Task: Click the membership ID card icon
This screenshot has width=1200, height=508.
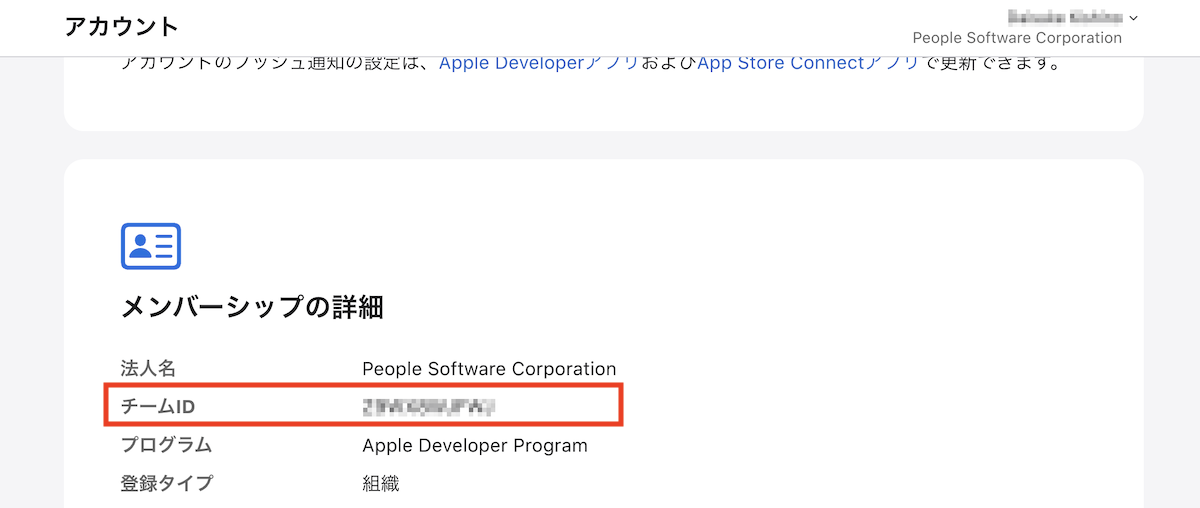Action: click(151, 246)
